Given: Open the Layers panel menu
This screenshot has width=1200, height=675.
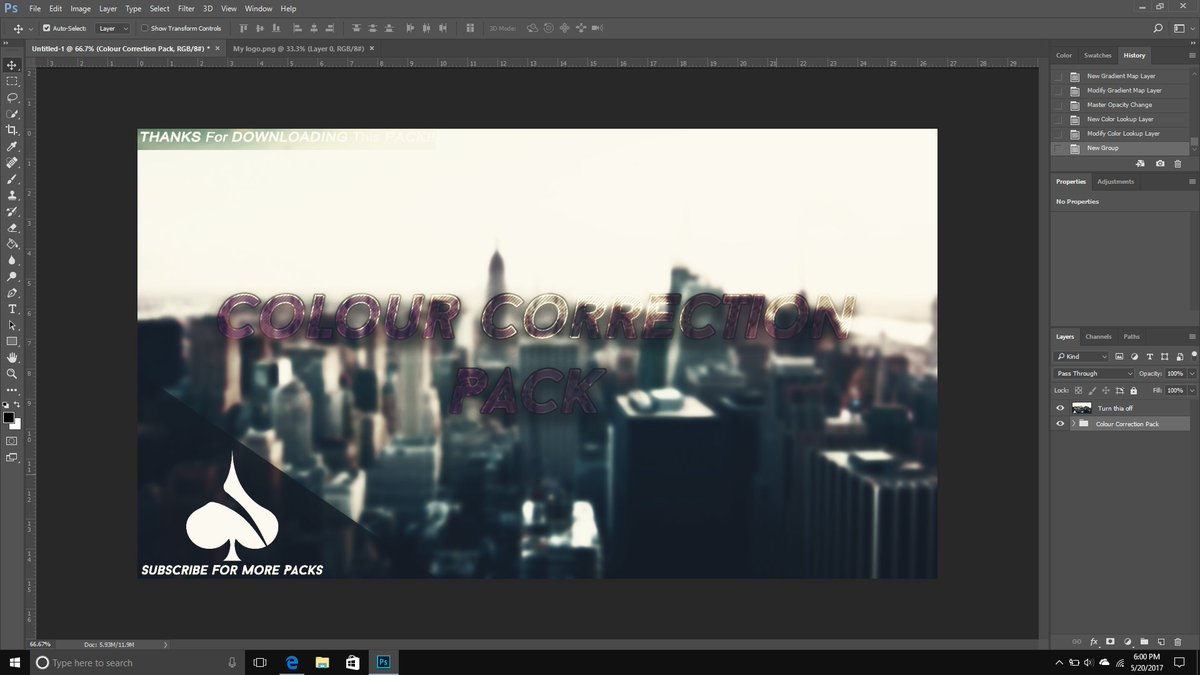Looking at the screenshot, I should click(1192, 336).
